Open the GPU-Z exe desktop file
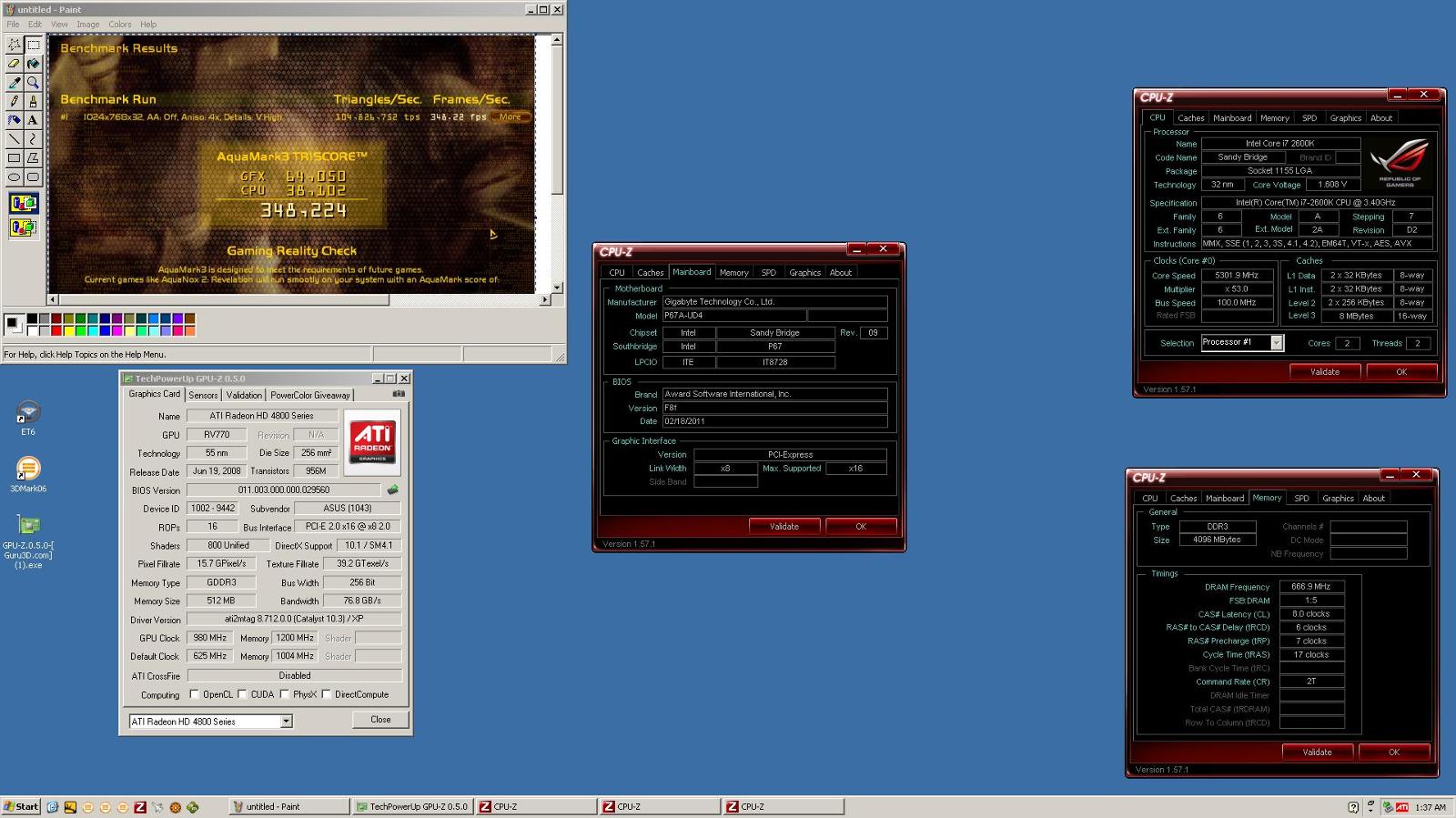1456x818 pixels. [28, 542]
